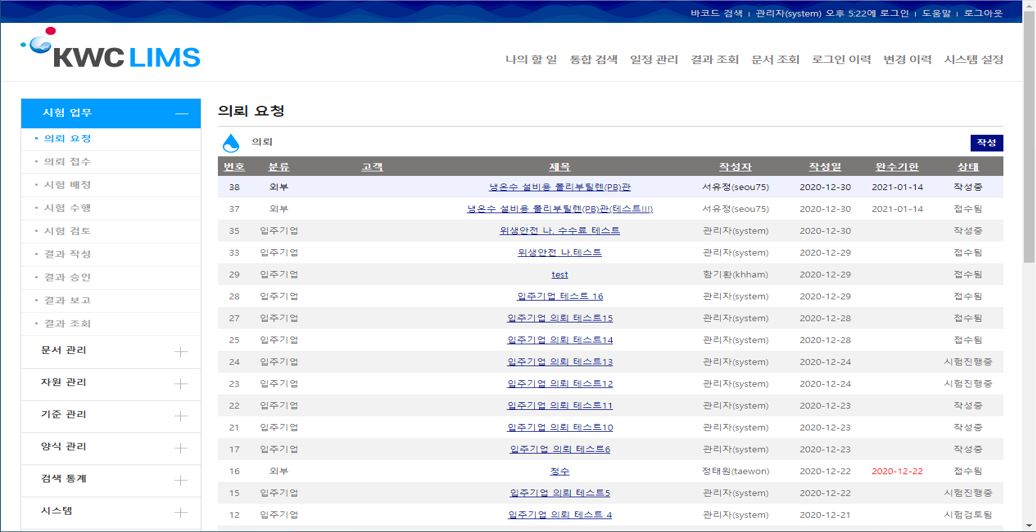Expand 양식 관리 plus icon
This screenshot has width=1036, height=532.
pos(181,448)
